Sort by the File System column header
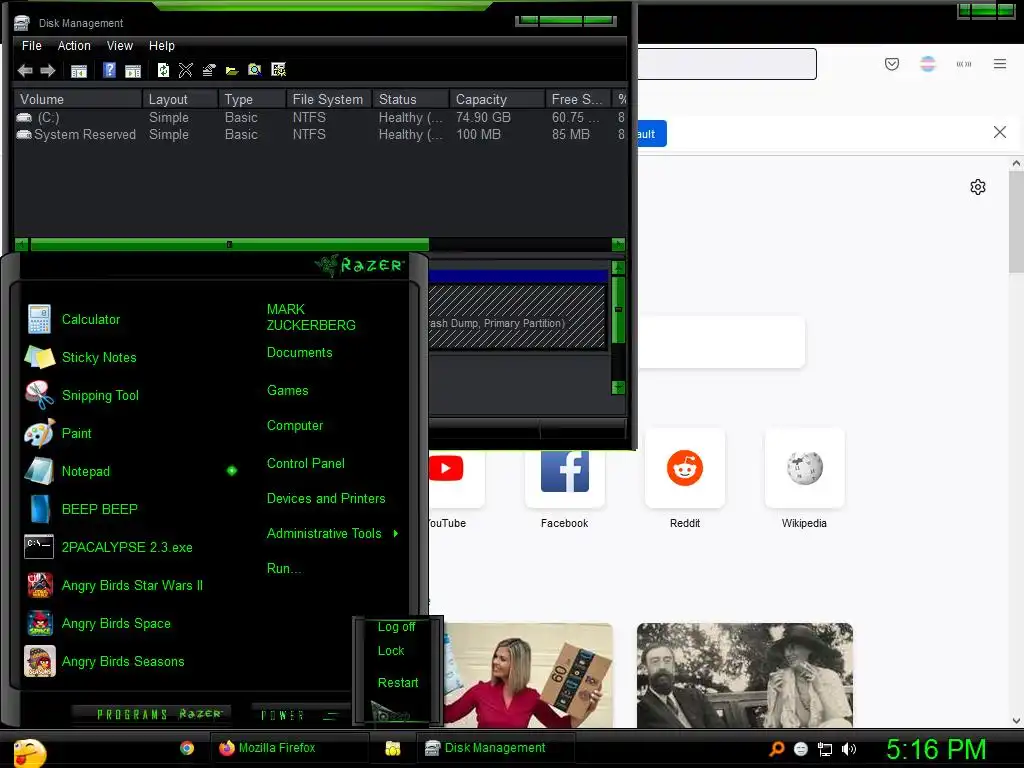Image resolution: width=1024 pixels, height=768 pixels. coord(329,99)
